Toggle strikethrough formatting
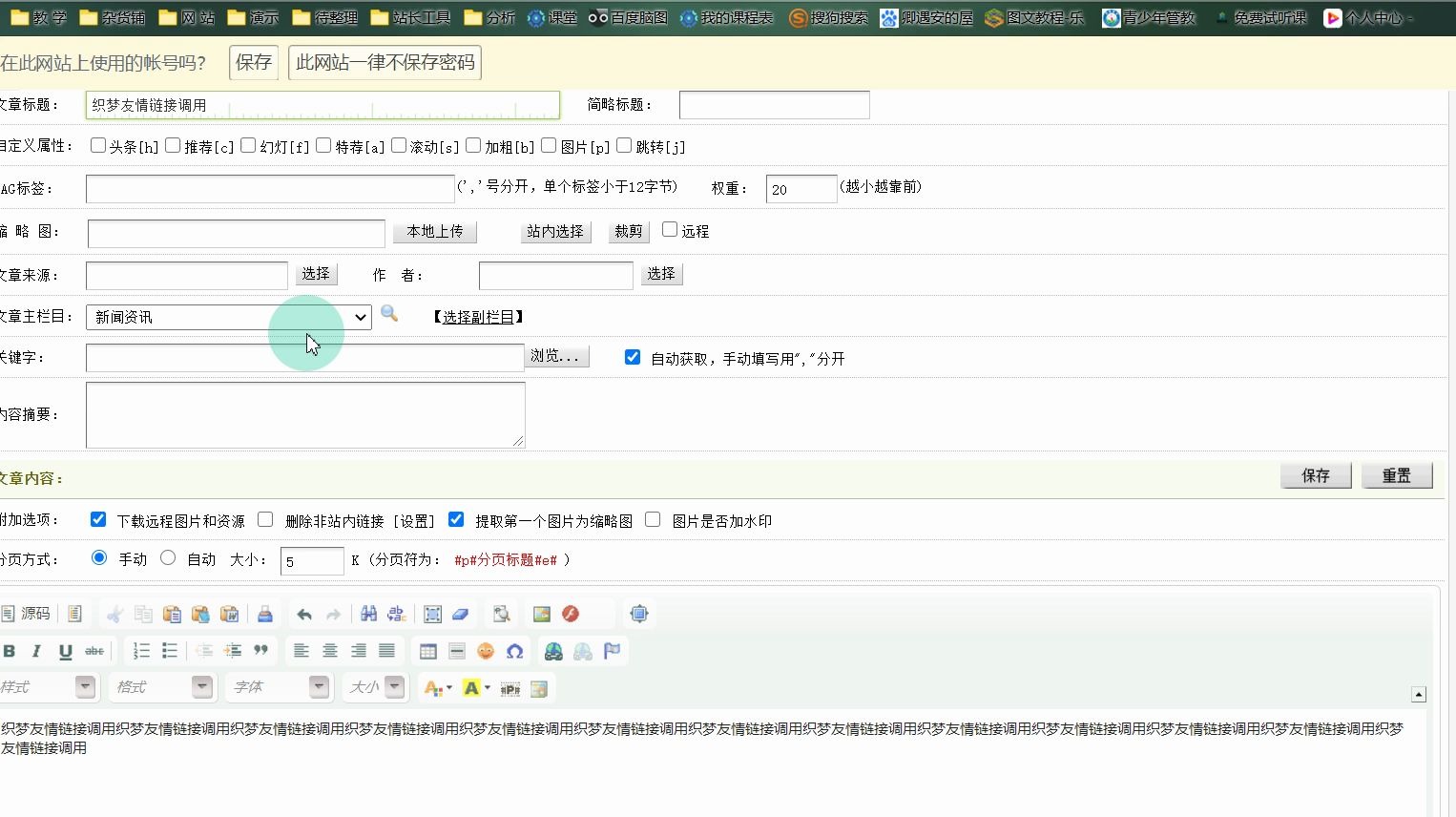The height and width of the screenshot is (817, 1456). point(94,651)
